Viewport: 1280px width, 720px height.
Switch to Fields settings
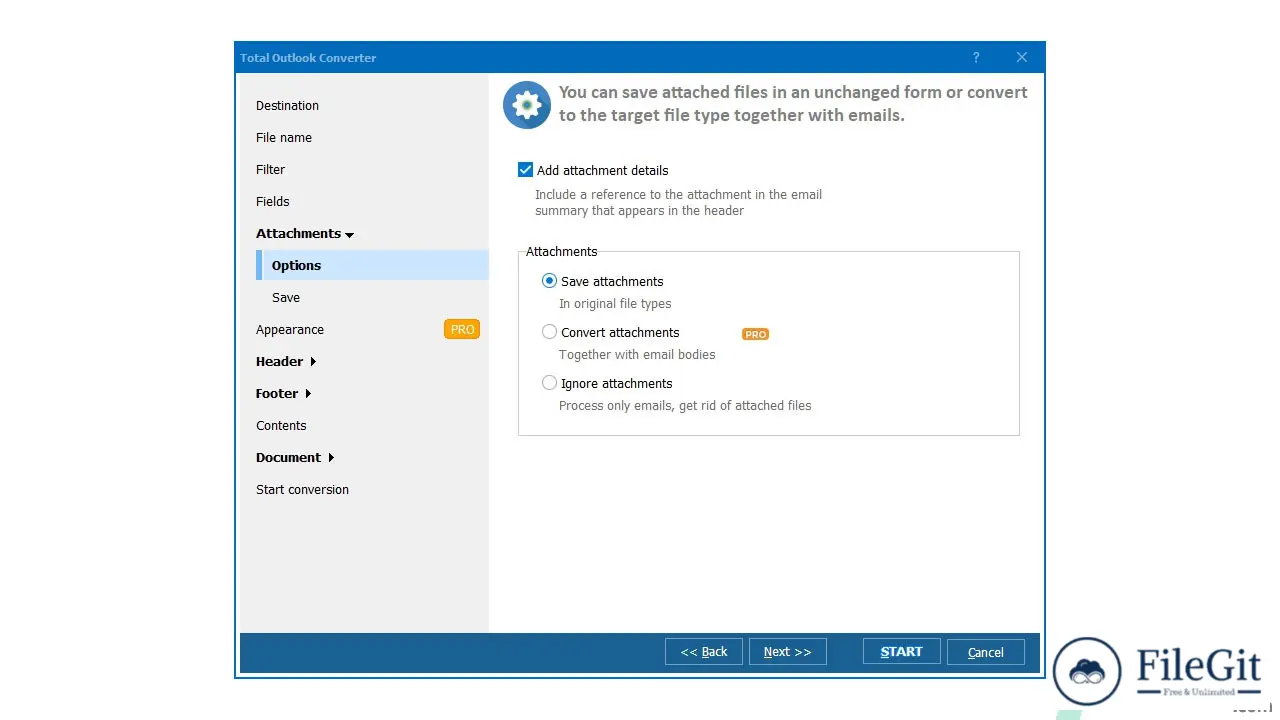[x=272, y=201]
